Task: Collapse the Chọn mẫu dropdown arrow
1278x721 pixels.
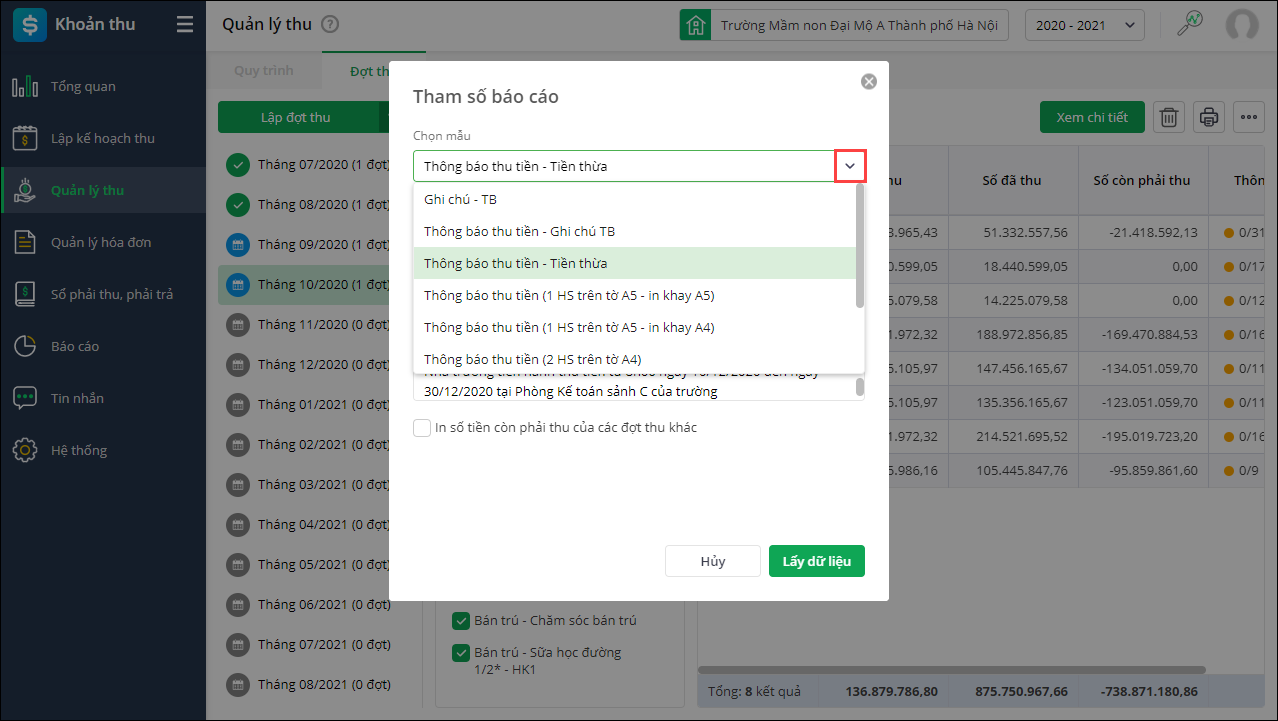Action: tap(850, 166)
